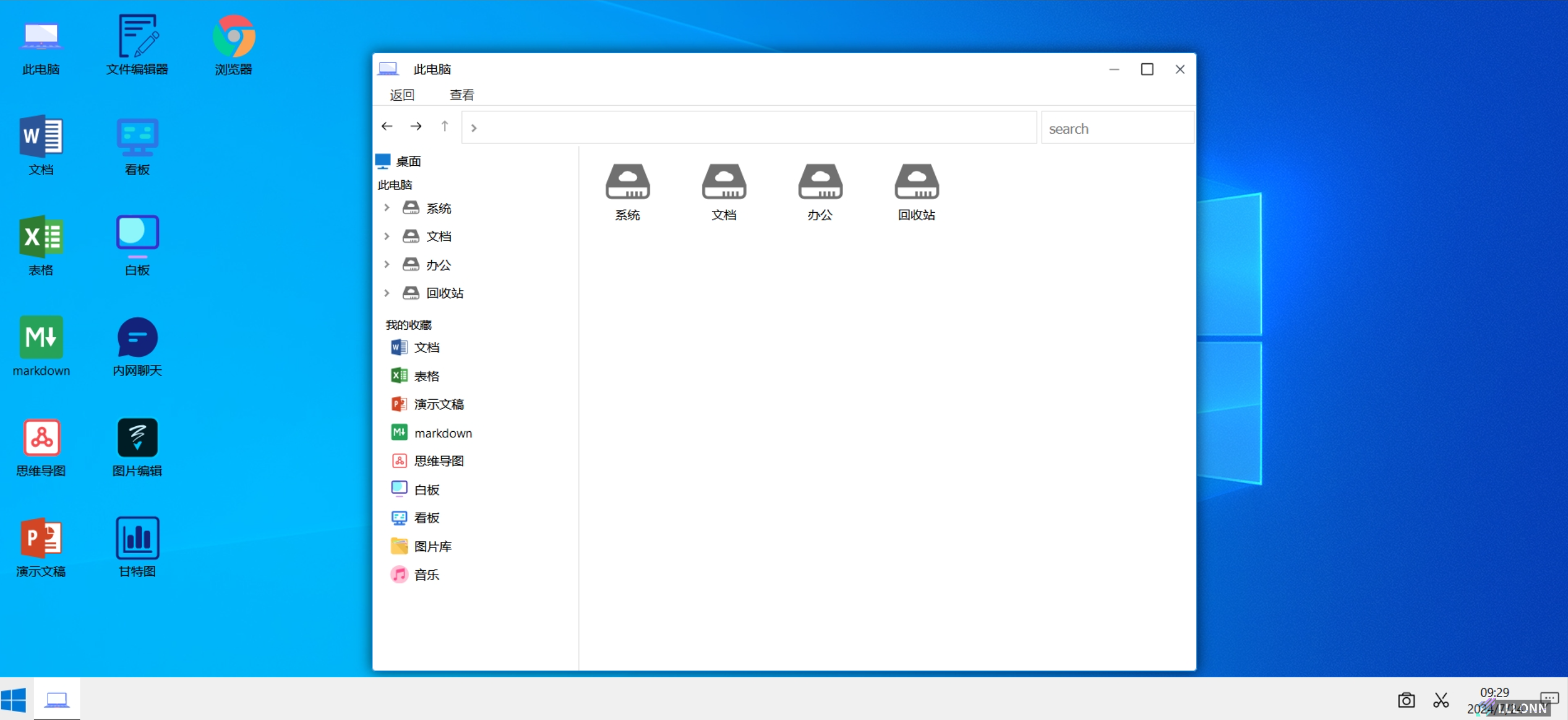
Task: Click the 此电脑 taskbar icon
Action: pos(57,700)
